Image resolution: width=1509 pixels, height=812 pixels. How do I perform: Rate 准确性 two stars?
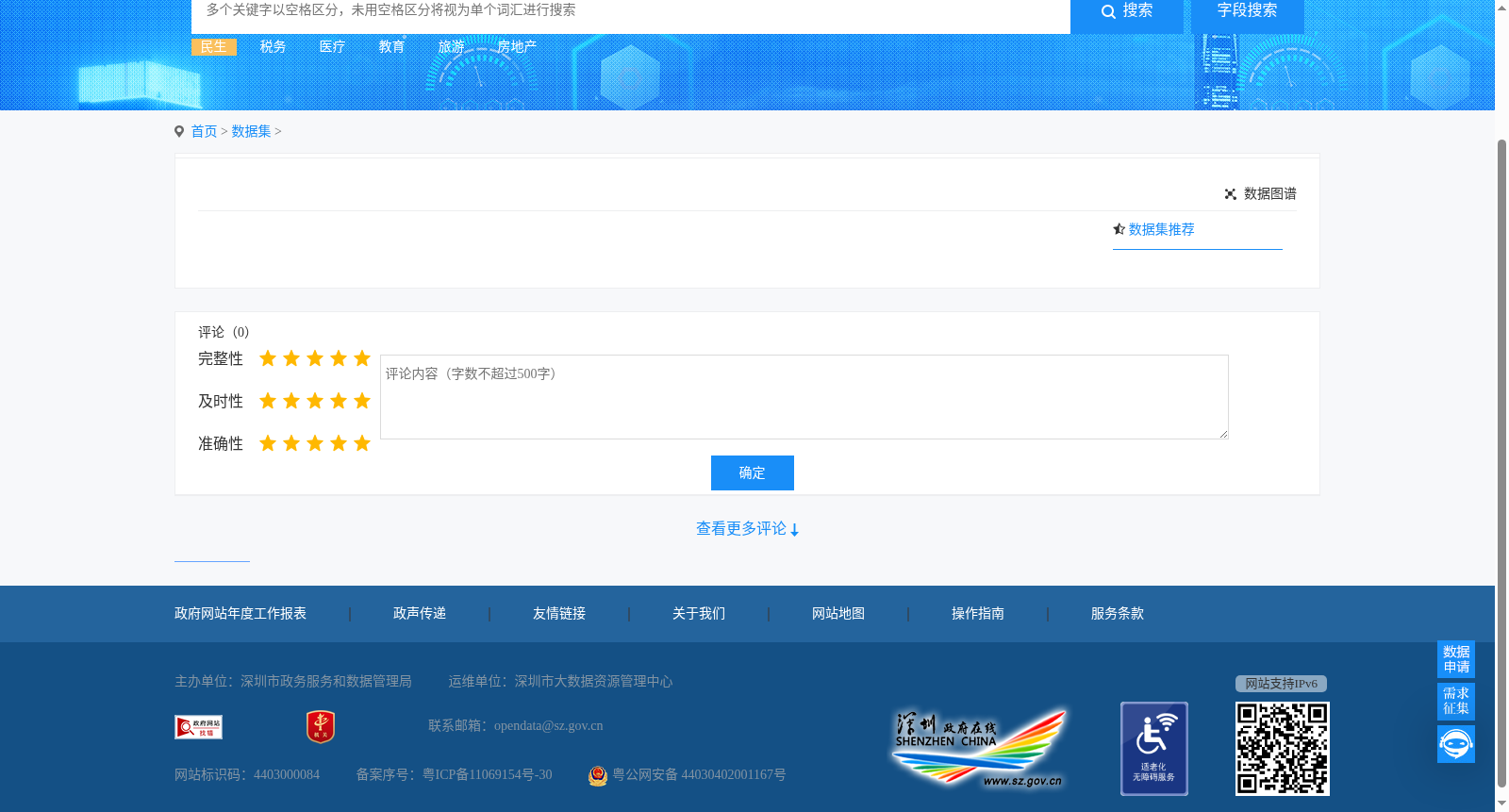tap(291, 443)
